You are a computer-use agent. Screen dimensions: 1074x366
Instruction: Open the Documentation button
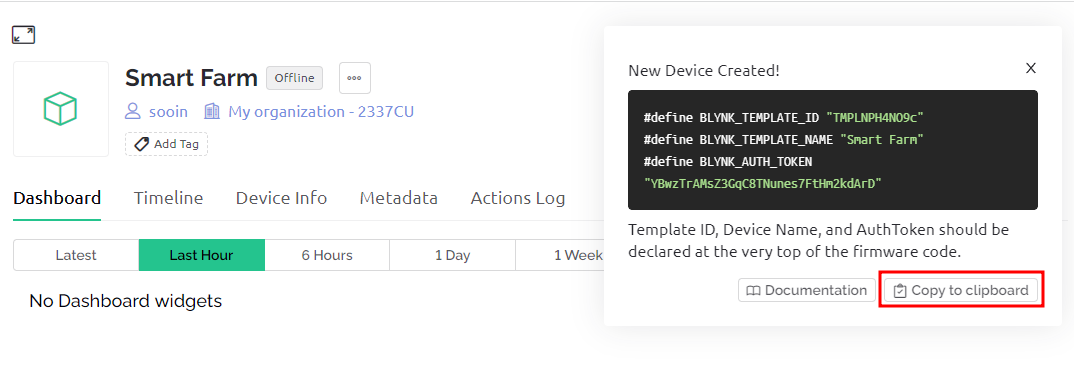pos(807,291)
